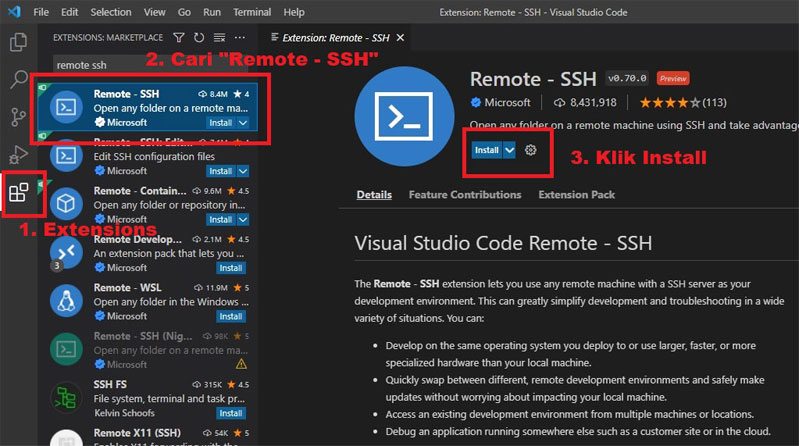The height and width of the screenshot is (446, 799).
Task: Click the Preview badge
Action: [x=673, y=78]
